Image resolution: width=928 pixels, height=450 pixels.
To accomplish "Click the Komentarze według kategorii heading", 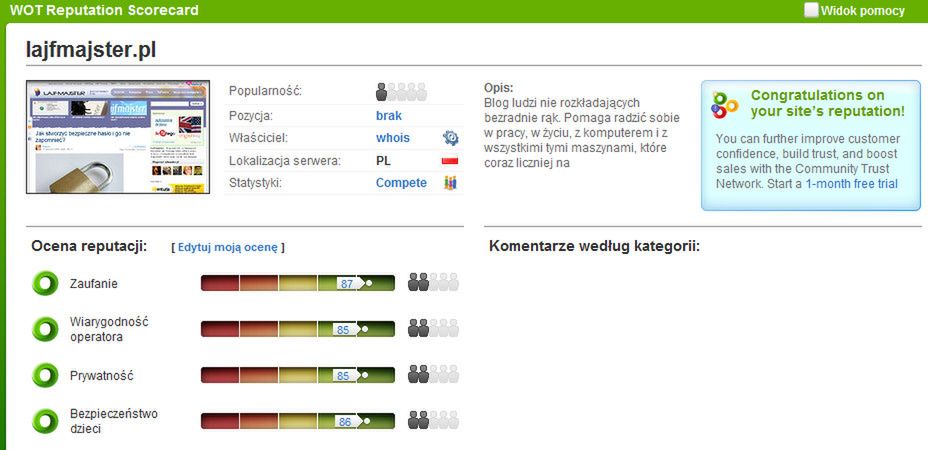I will coord(594,246).
